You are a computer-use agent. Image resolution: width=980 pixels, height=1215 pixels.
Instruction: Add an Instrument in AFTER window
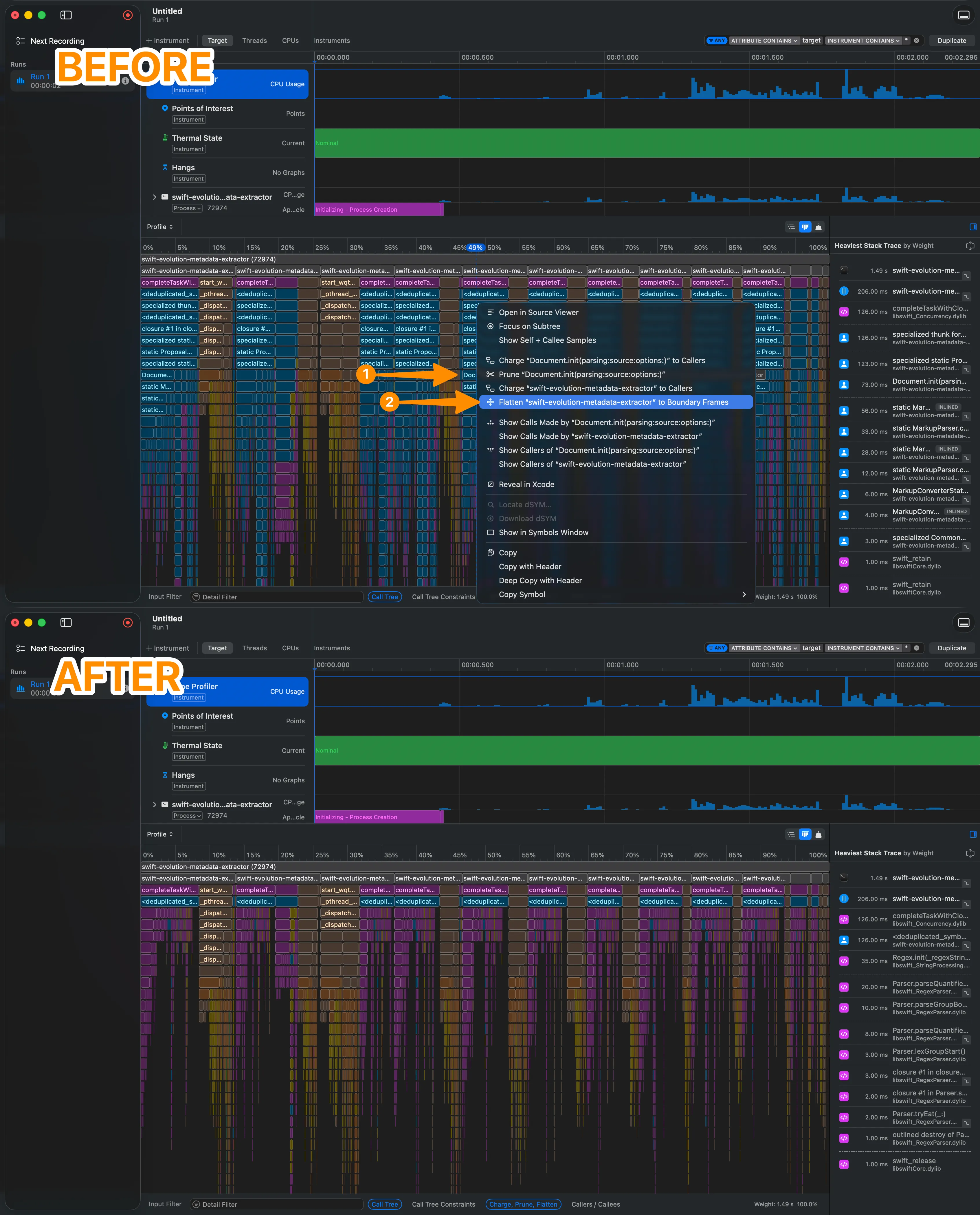coord(168,648)
